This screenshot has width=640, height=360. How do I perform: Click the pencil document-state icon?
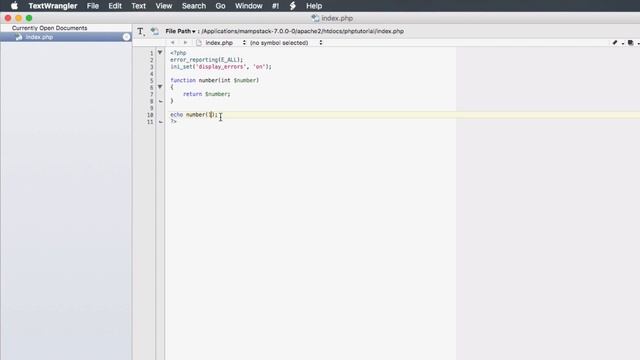(x=615, y=42)
